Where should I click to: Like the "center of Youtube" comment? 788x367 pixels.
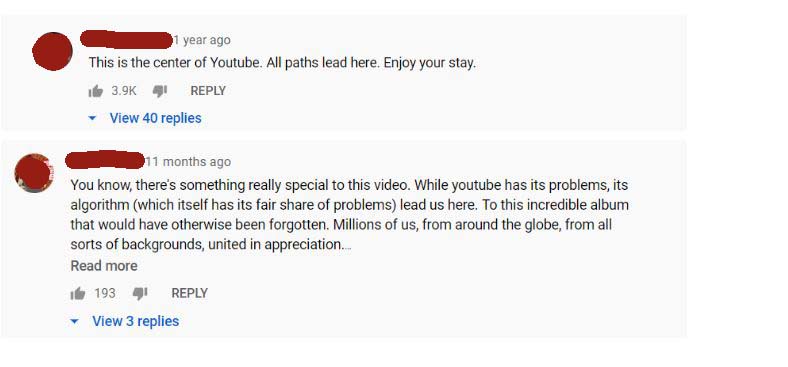[95, 91]
